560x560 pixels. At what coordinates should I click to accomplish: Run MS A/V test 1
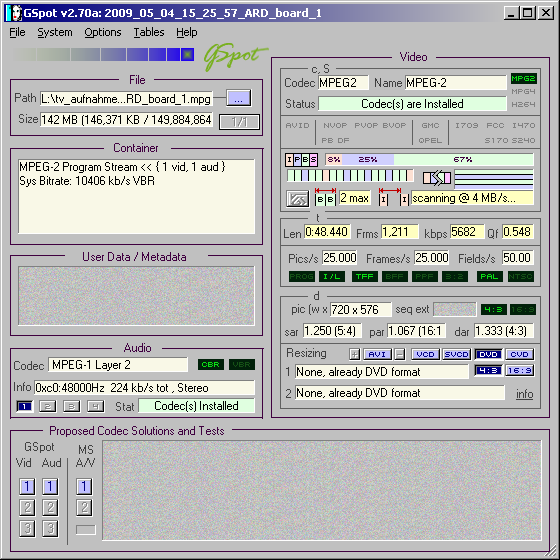tap(84, 486)
